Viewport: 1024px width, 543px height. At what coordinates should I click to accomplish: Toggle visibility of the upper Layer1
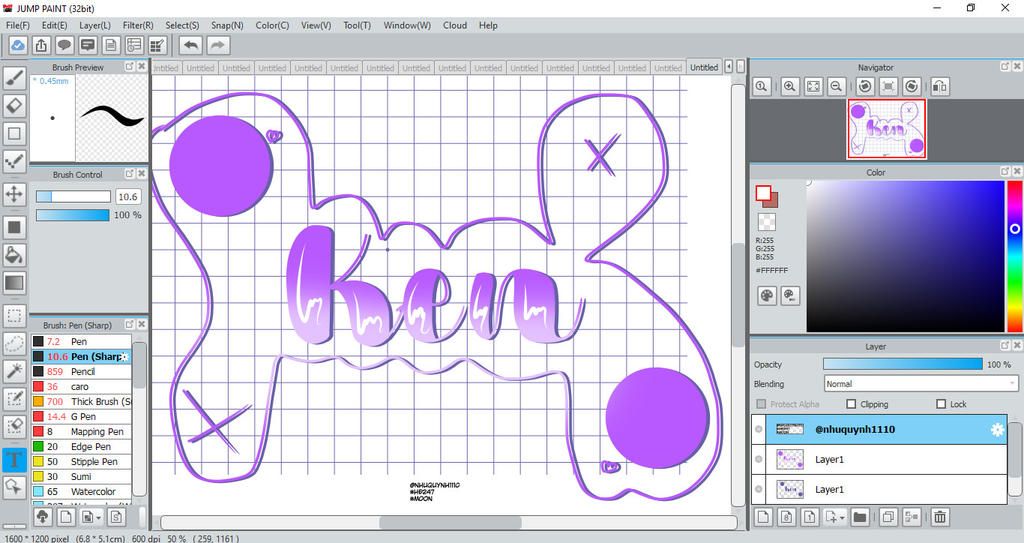click(758, 459)
